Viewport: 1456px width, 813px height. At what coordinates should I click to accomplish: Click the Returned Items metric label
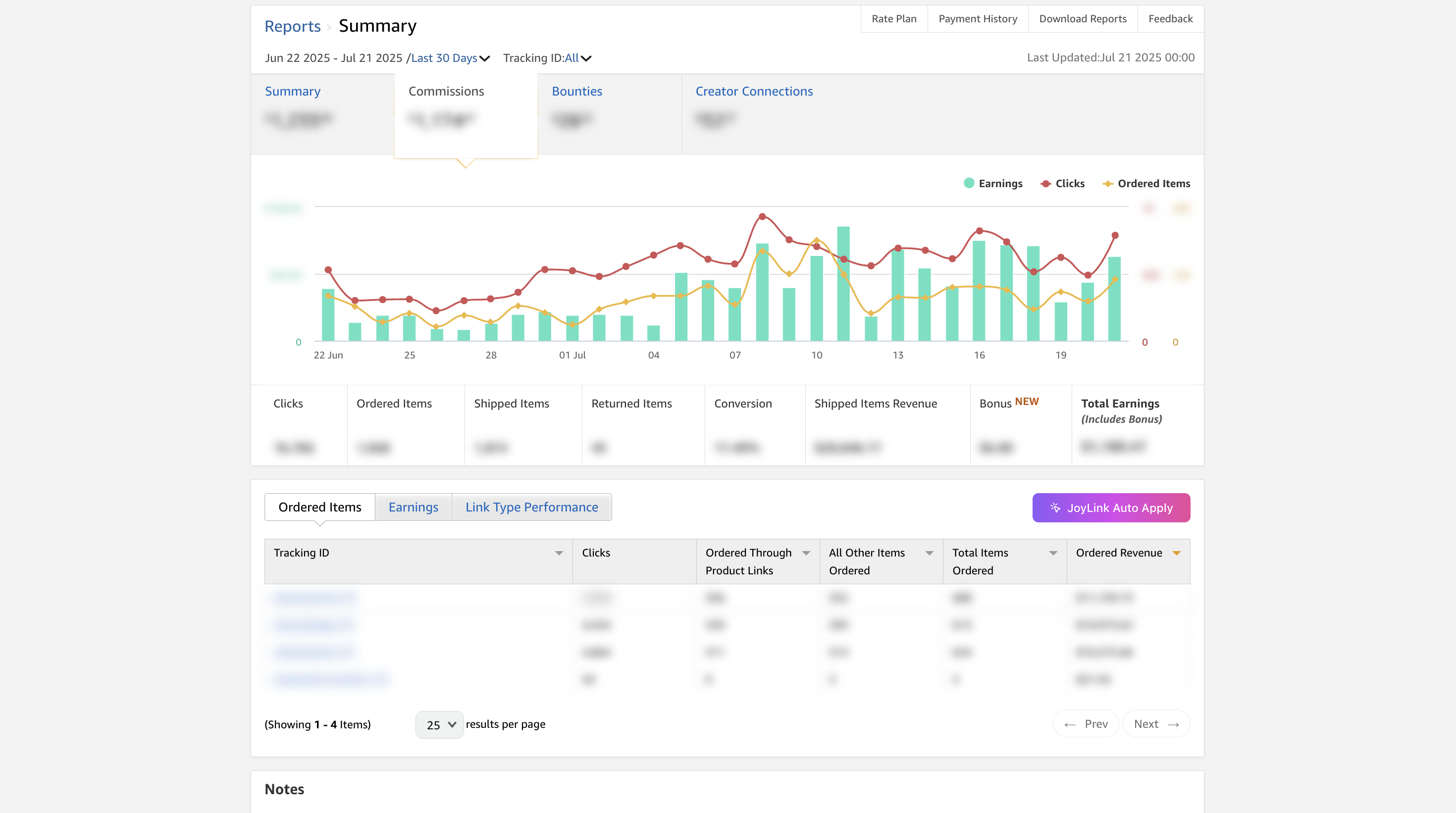tap(631, 404)
